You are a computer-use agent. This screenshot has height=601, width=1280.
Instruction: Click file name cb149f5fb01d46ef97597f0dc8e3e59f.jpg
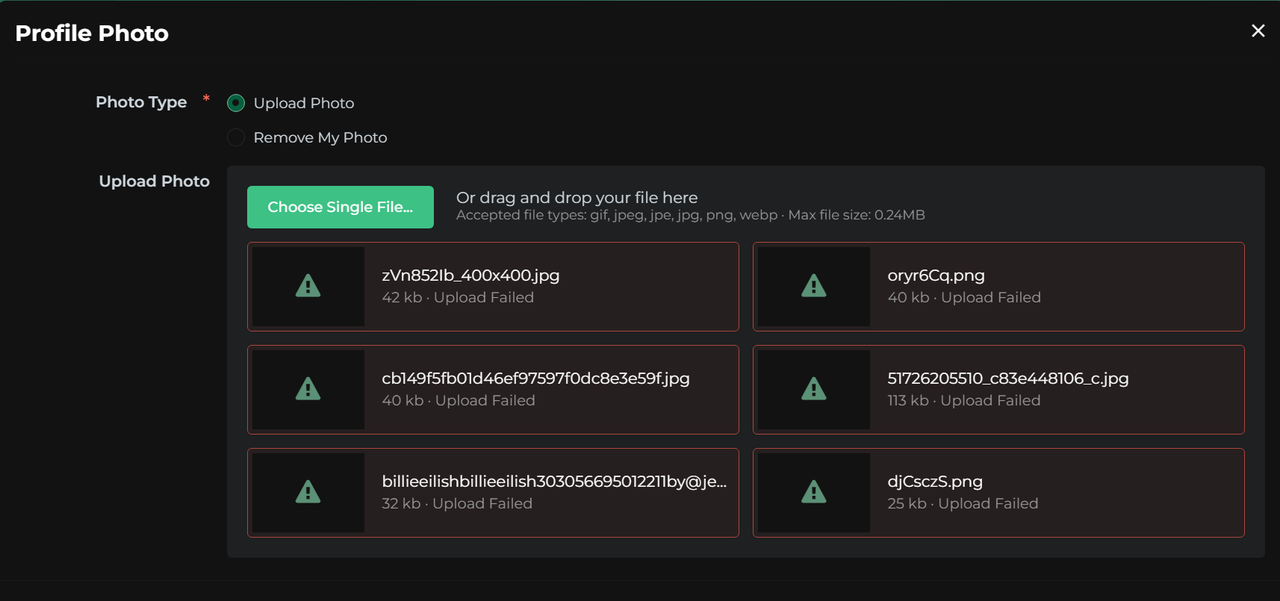pyautogui.click(x=536, y=378)
